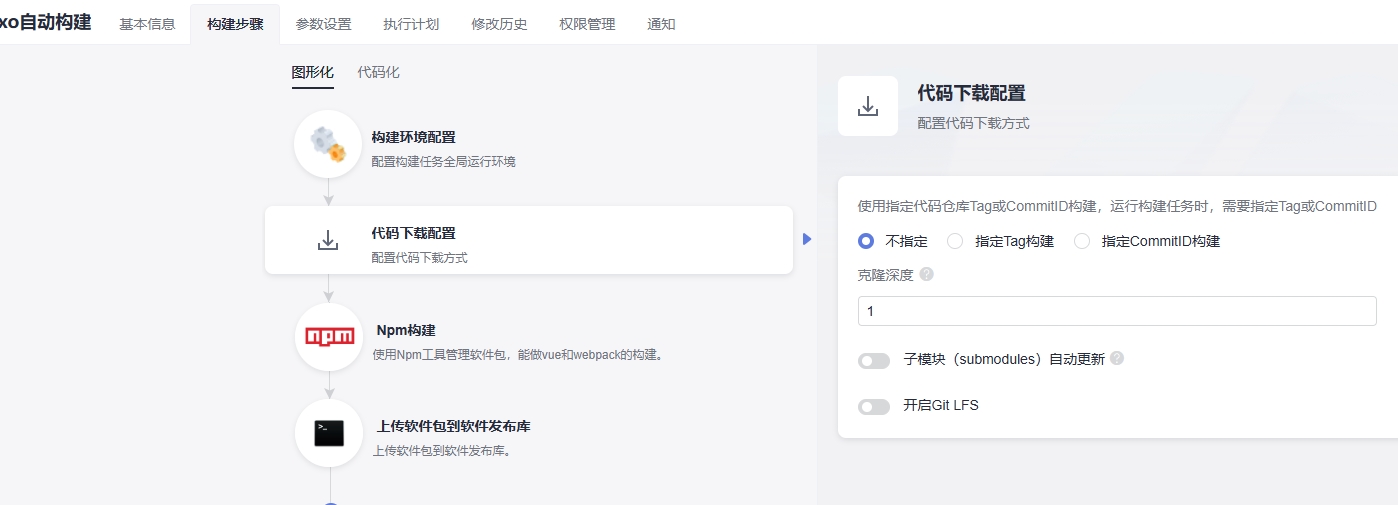
Task: Switch to the 权限管理 tab
Action: (x=587, y=24)
